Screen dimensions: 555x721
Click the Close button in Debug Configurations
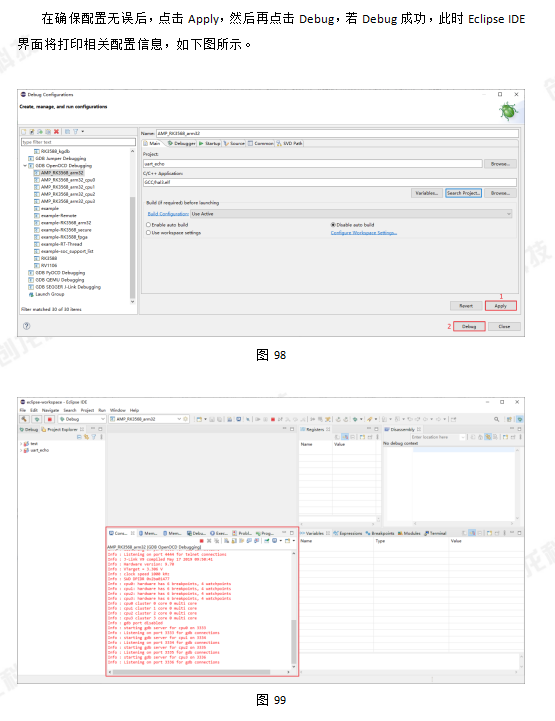point(504,326)
